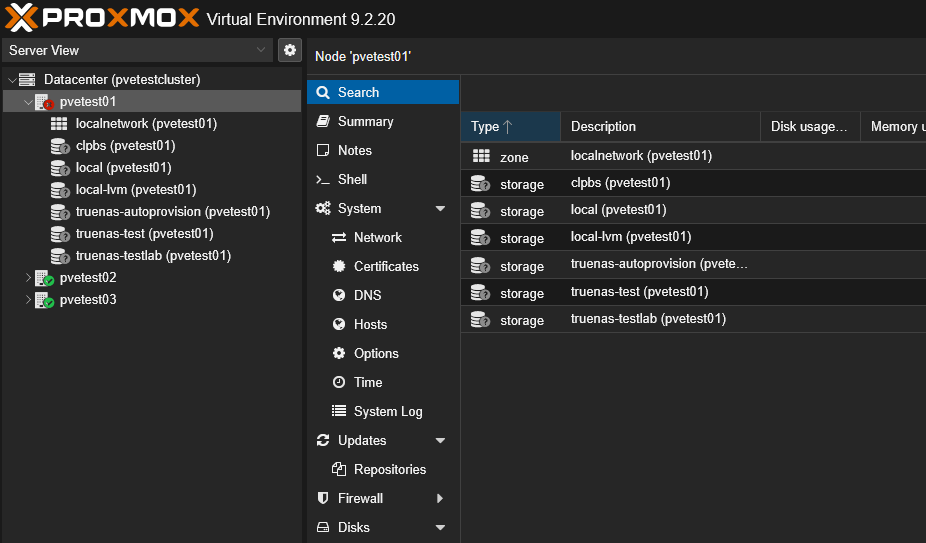Click the System gears icon

click(323, 208)
